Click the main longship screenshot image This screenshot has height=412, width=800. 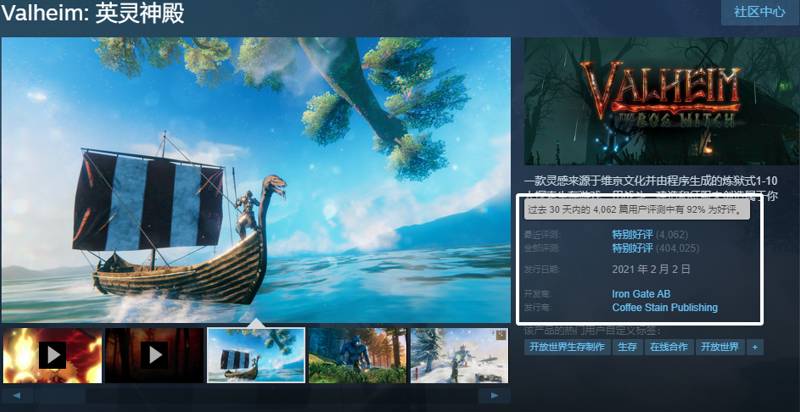coord(256,179)
